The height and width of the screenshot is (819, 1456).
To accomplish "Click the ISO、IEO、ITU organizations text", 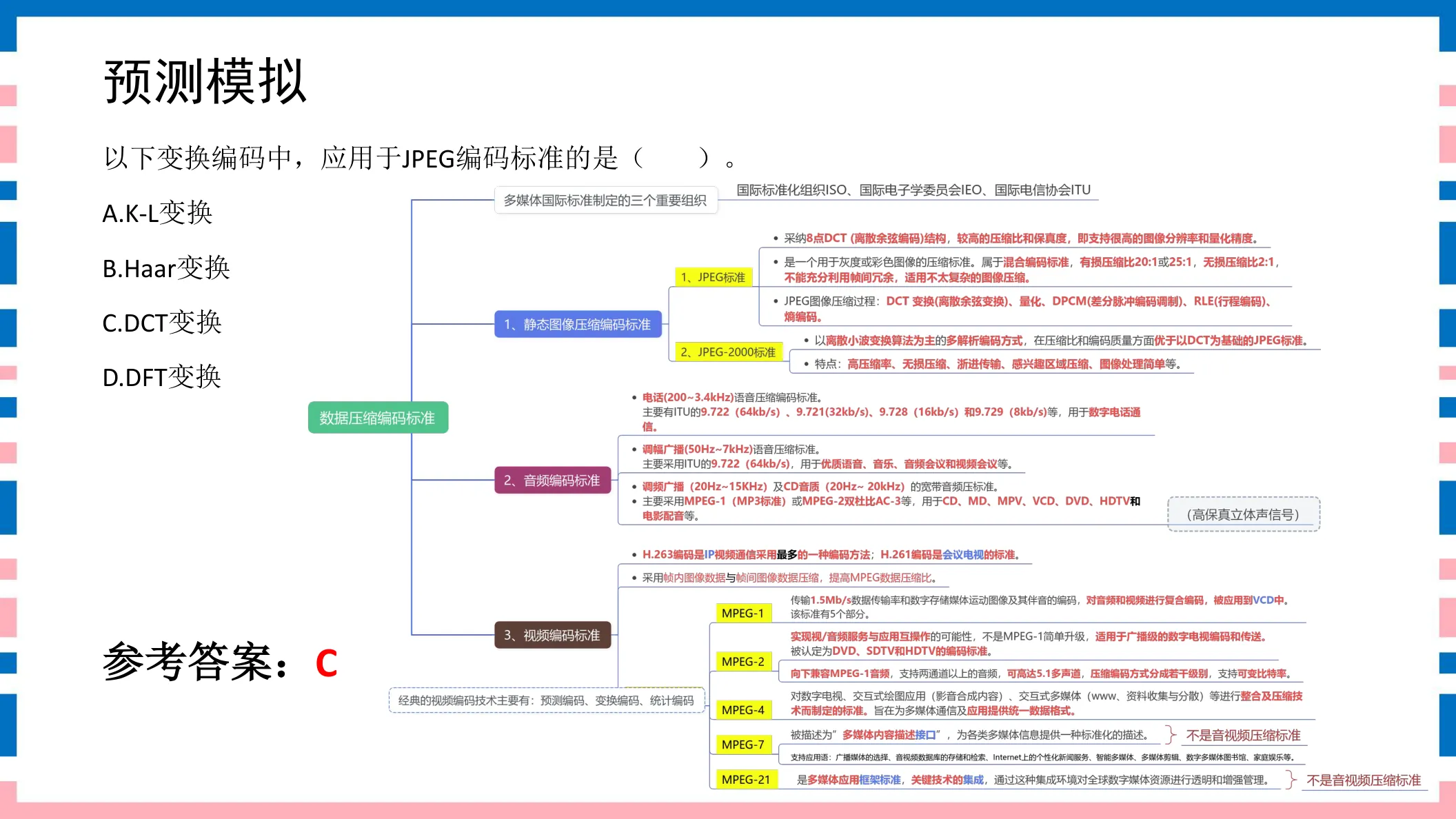I will (913, 190).
